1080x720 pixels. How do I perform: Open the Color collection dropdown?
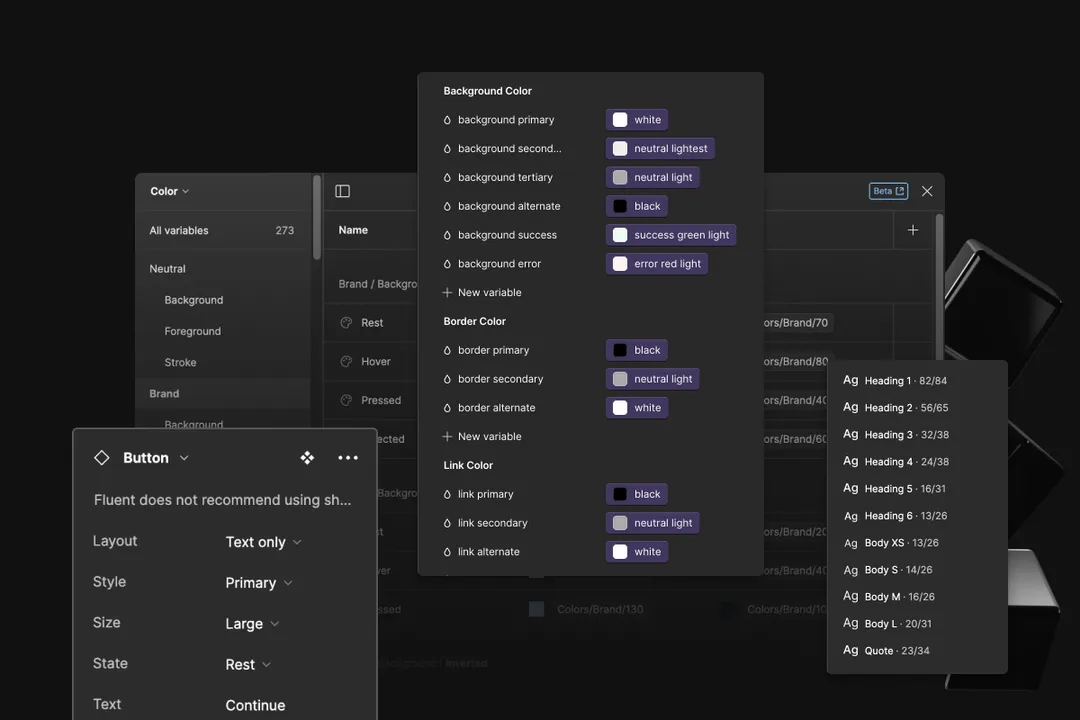pos(169,191)
